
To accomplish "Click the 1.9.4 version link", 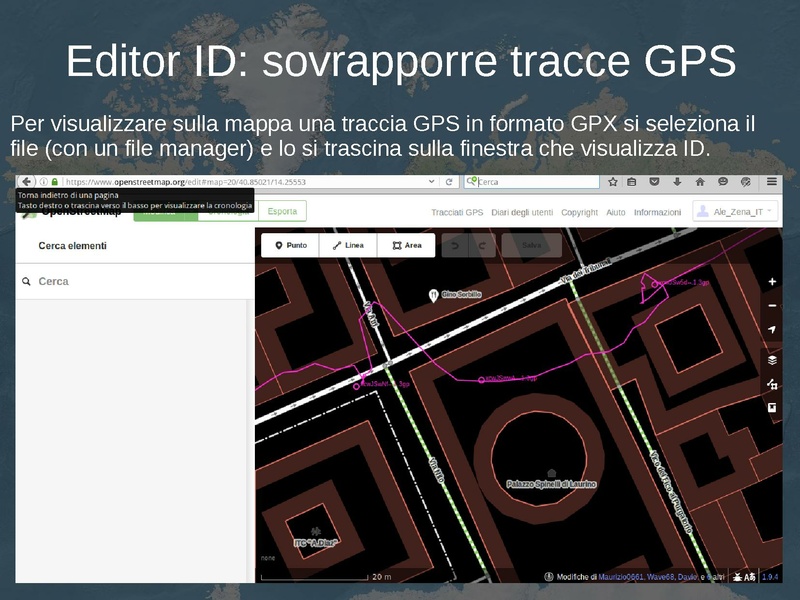I will tap(770, 577).
